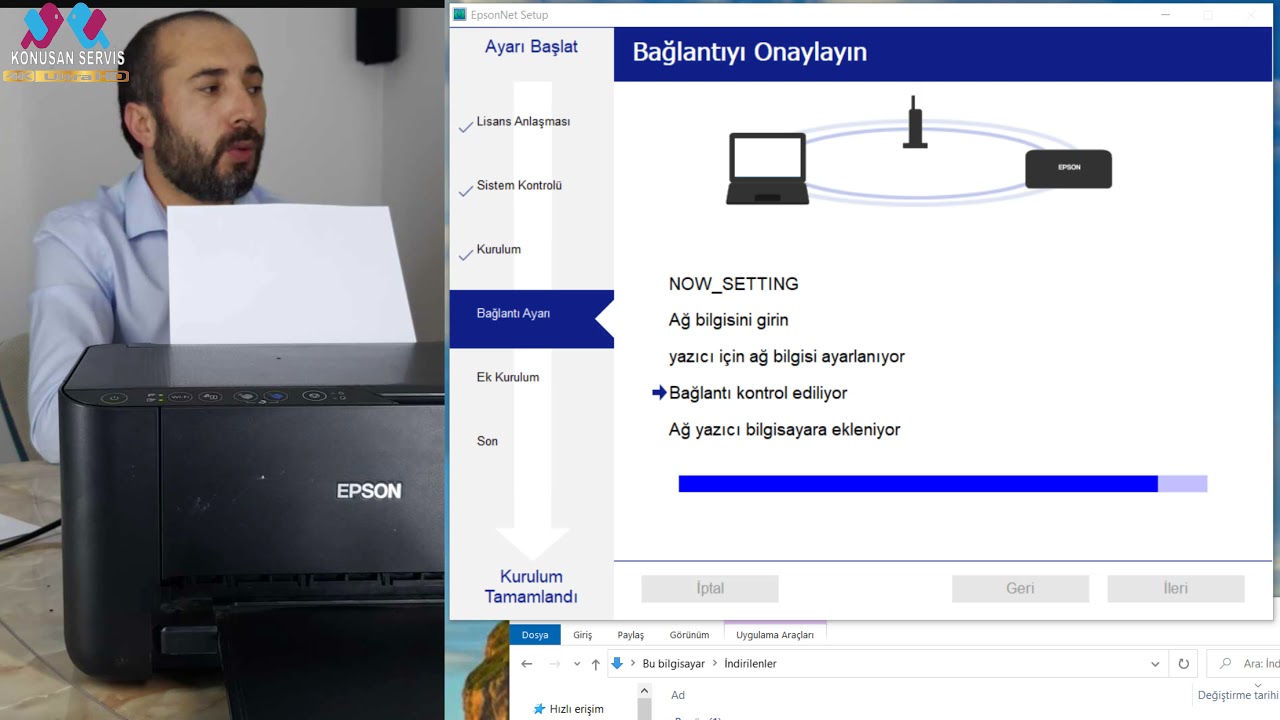Click the checkmark beside Kurulum step
1280x720 pixels.
(x=465, y=255)
